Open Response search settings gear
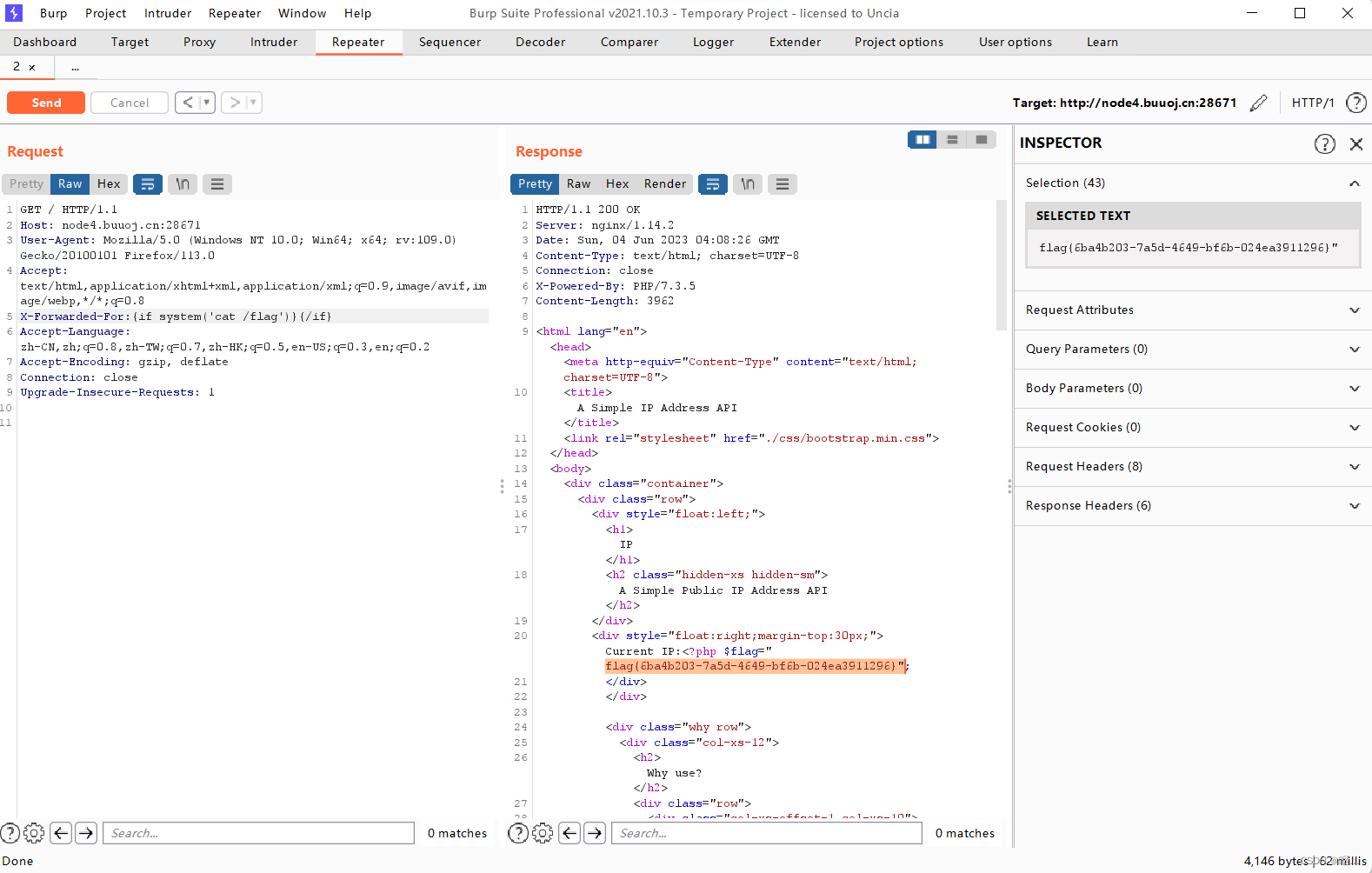 click(x=543, y=833)
